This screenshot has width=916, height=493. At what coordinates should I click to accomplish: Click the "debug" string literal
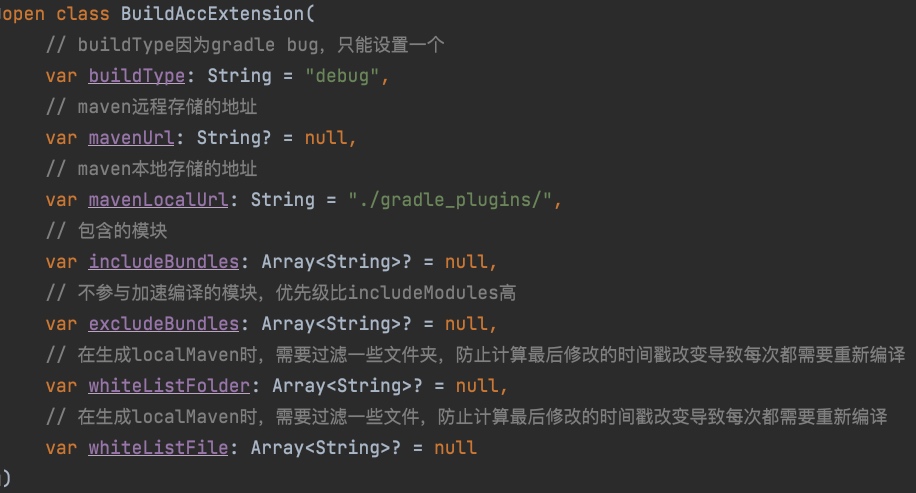coord(341,76)
